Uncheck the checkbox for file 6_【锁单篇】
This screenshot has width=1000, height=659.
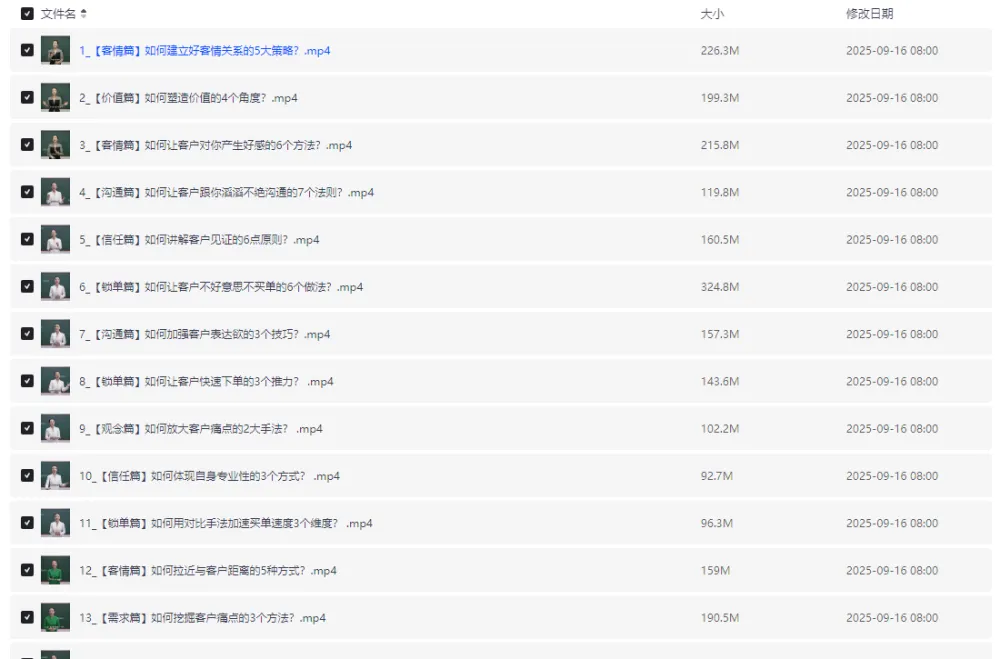point(27,287)
